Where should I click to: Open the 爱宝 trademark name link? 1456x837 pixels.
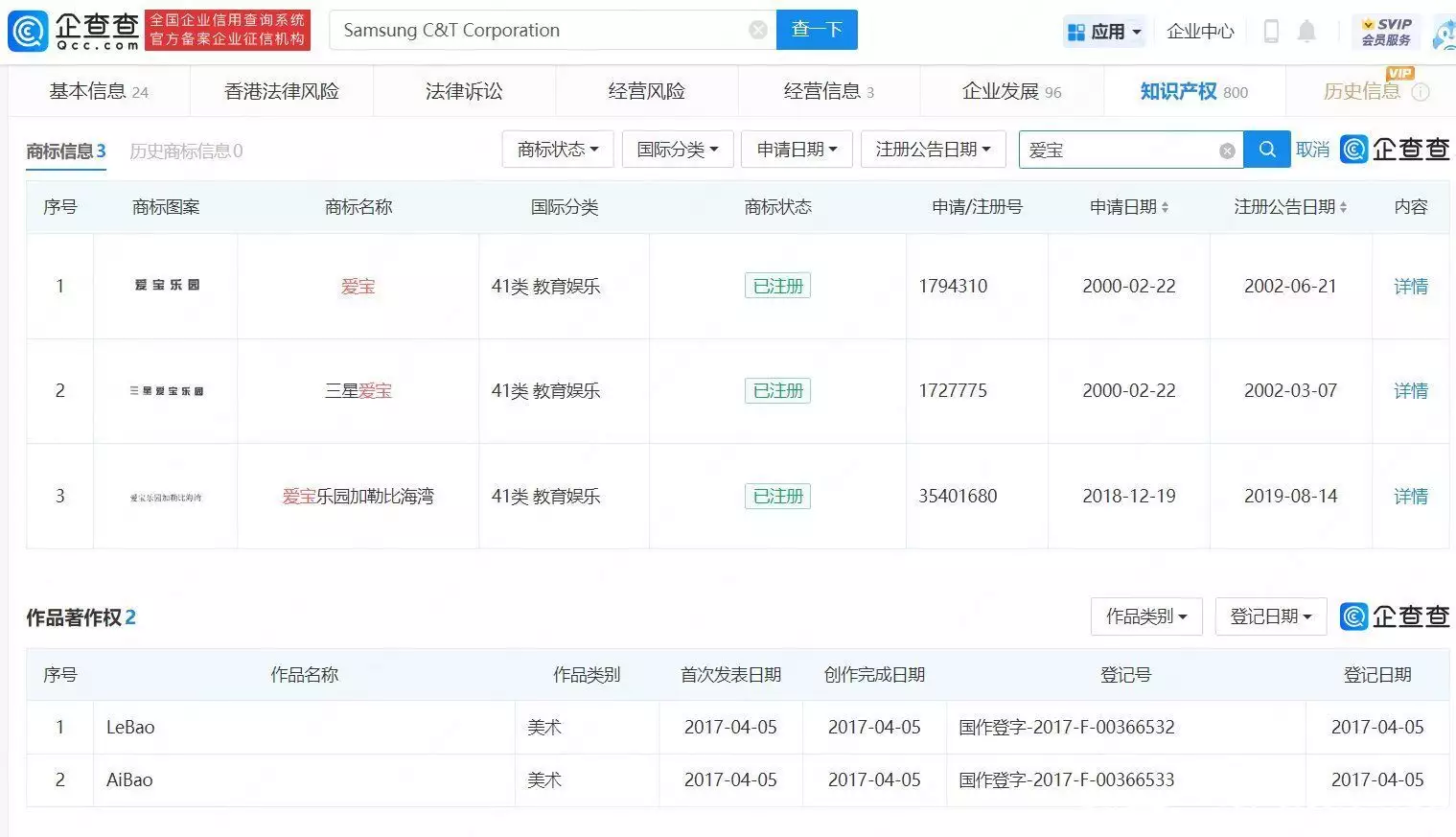(358, 286)
